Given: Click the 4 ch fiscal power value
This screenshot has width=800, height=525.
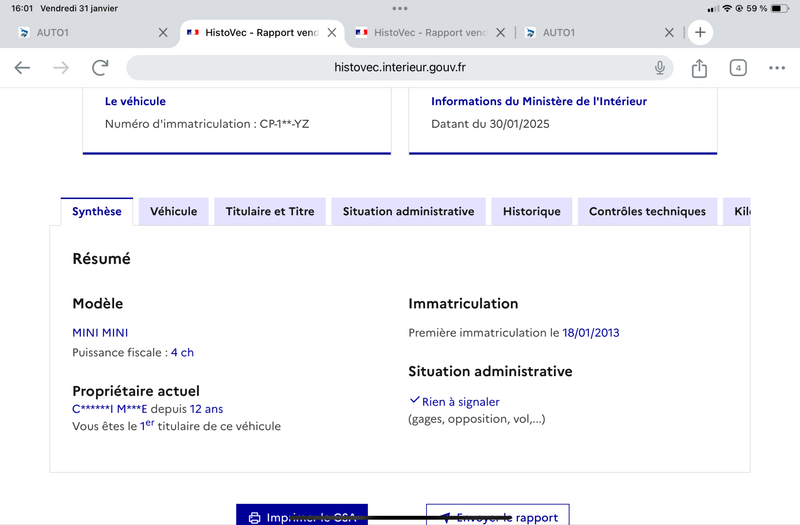Looking at the screenshot, I should pyautogui.click(x=182, y=353).
